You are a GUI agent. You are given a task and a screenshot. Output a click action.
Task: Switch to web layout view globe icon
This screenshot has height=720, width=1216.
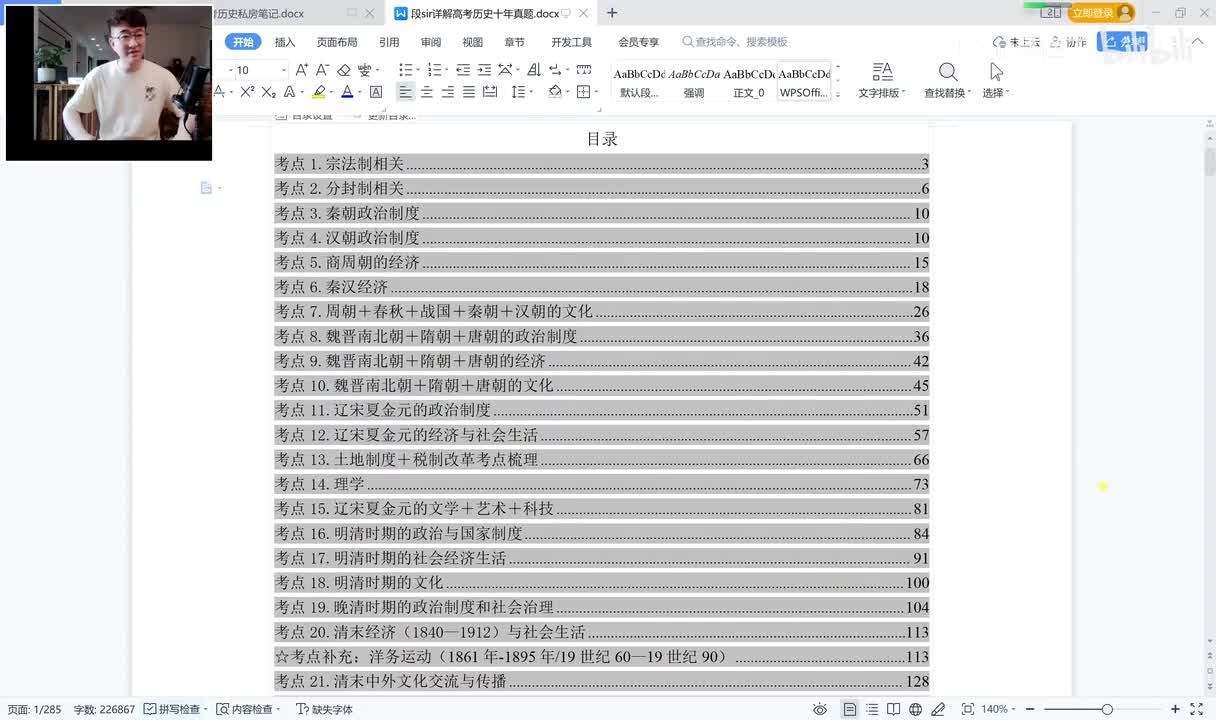[915, 709]
